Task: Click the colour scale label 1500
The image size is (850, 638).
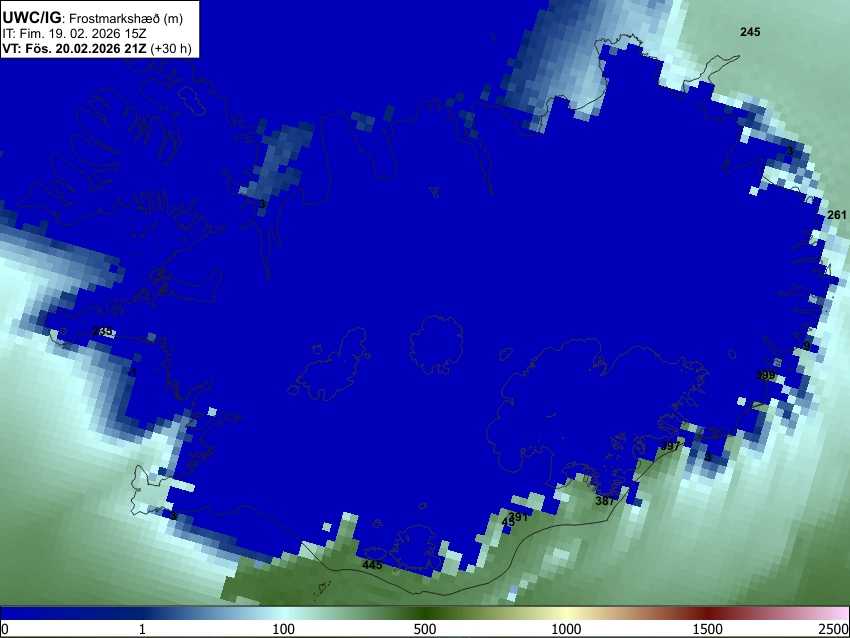Action: (x=707, y=629)
